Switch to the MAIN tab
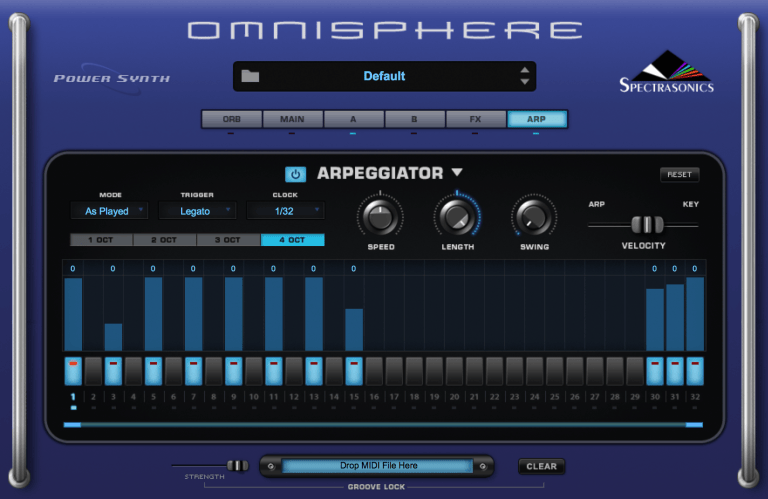Viewport: 768px width, 499px height. click(x=292, y=119)
